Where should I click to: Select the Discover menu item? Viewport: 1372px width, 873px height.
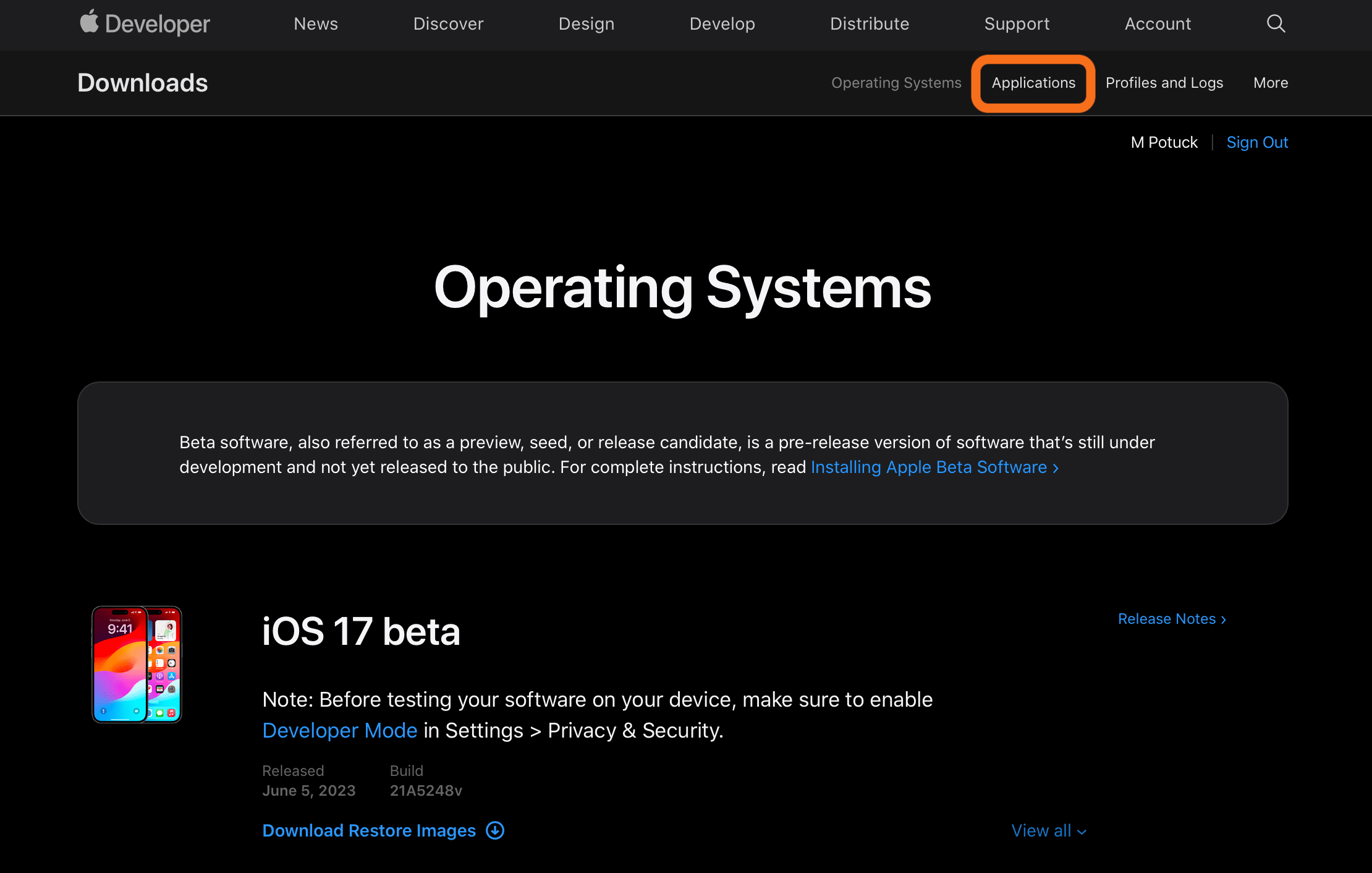(448, 23)
